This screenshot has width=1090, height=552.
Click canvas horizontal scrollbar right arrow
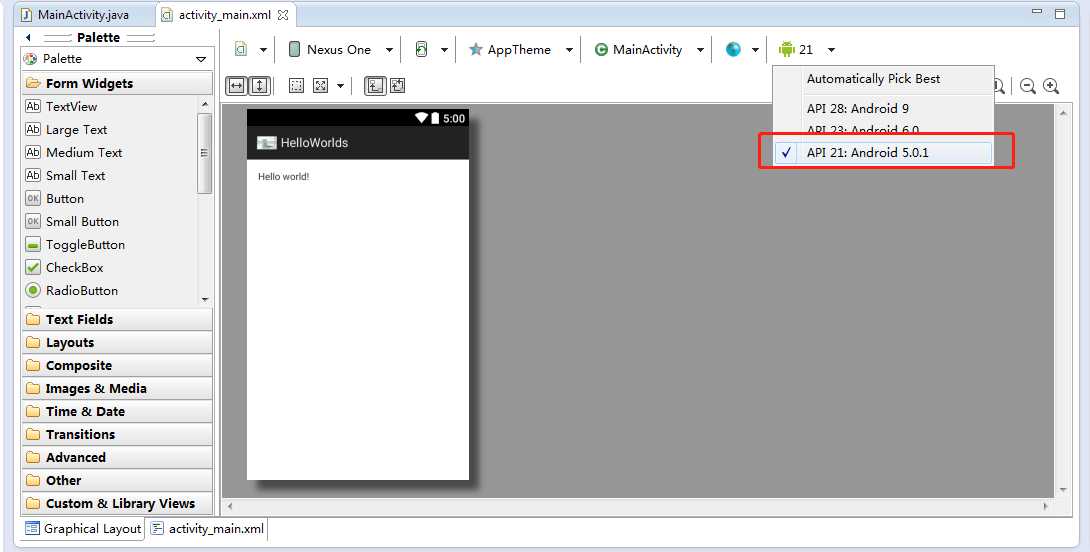click(x=1046, y=506)
